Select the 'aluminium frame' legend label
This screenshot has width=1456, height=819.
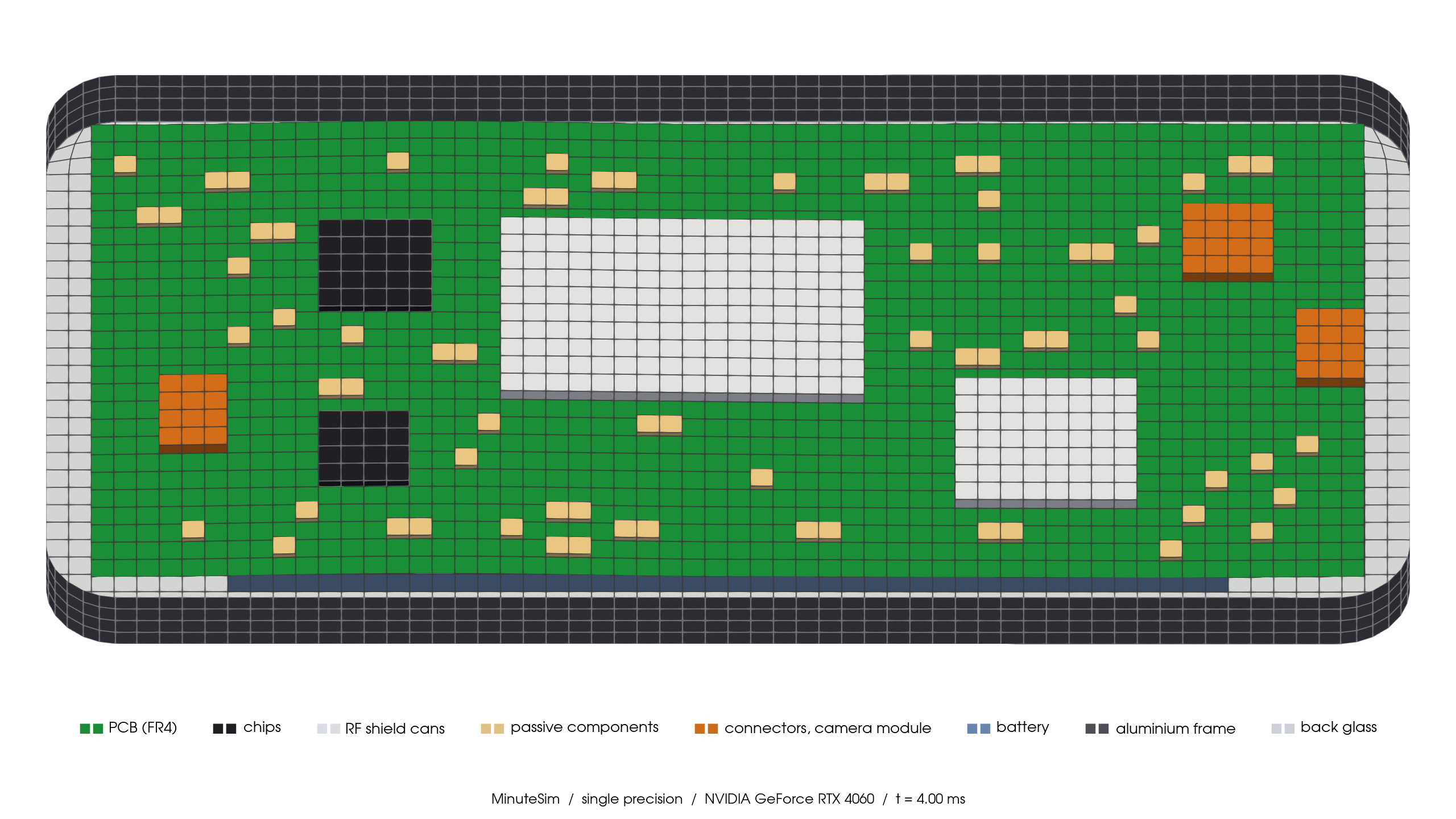1176,729
